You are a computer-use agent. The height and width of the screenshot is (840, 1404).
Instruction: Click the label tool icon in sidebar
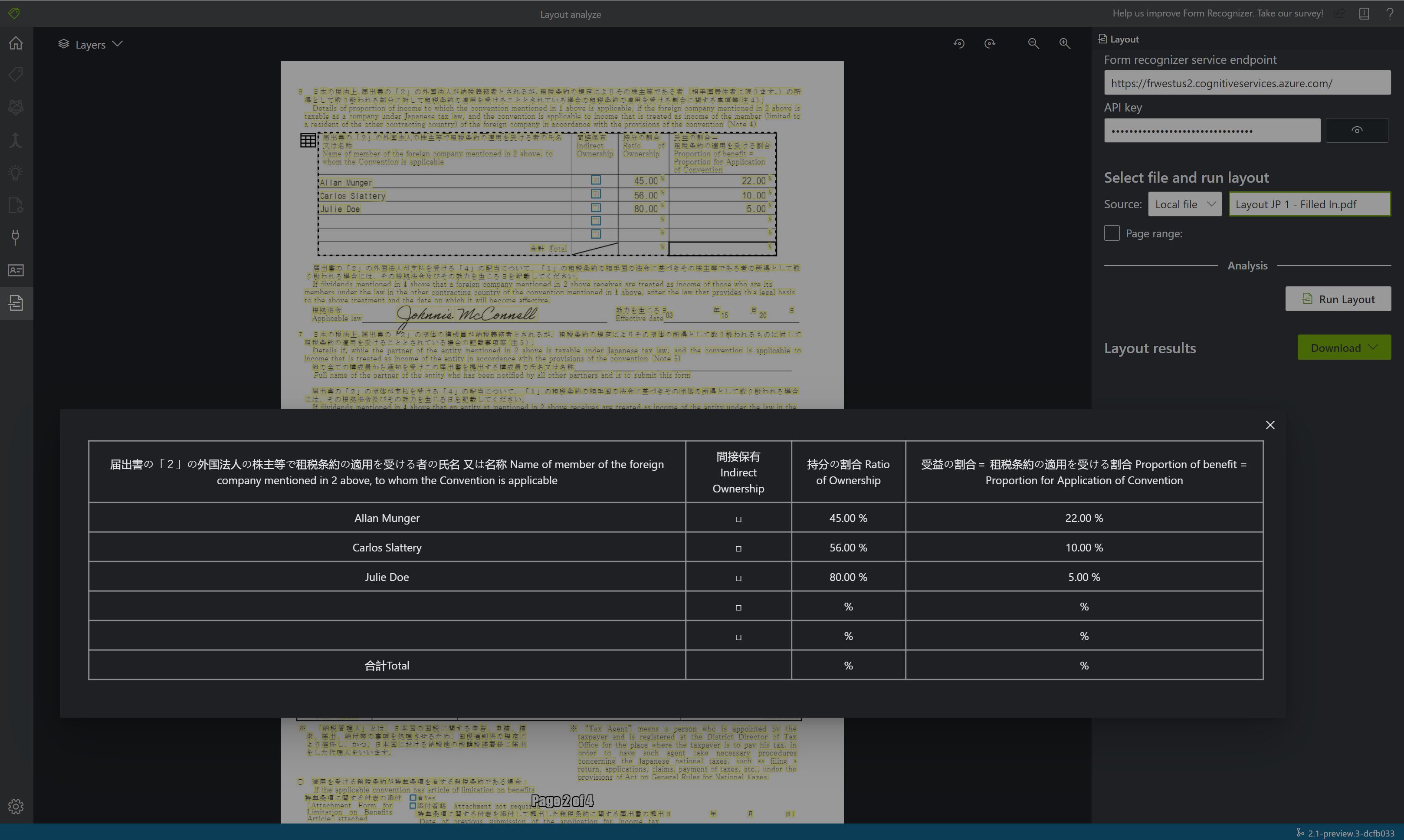click(16, 75)
